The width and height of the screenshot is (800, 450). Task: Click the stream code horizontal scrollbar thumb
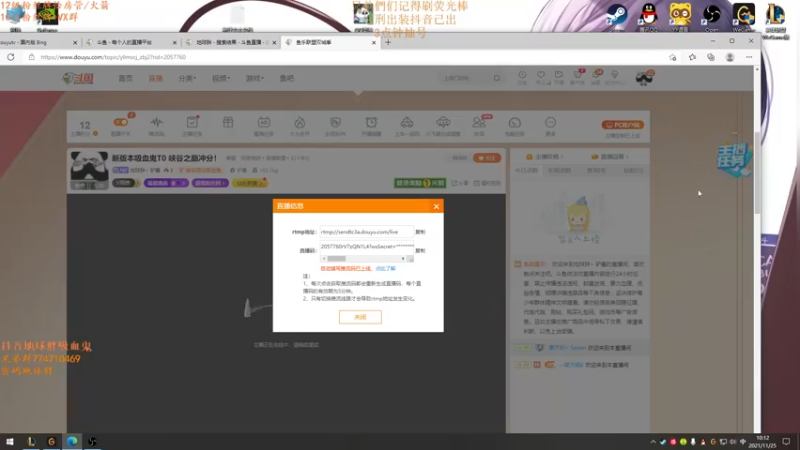click(337, 259)
